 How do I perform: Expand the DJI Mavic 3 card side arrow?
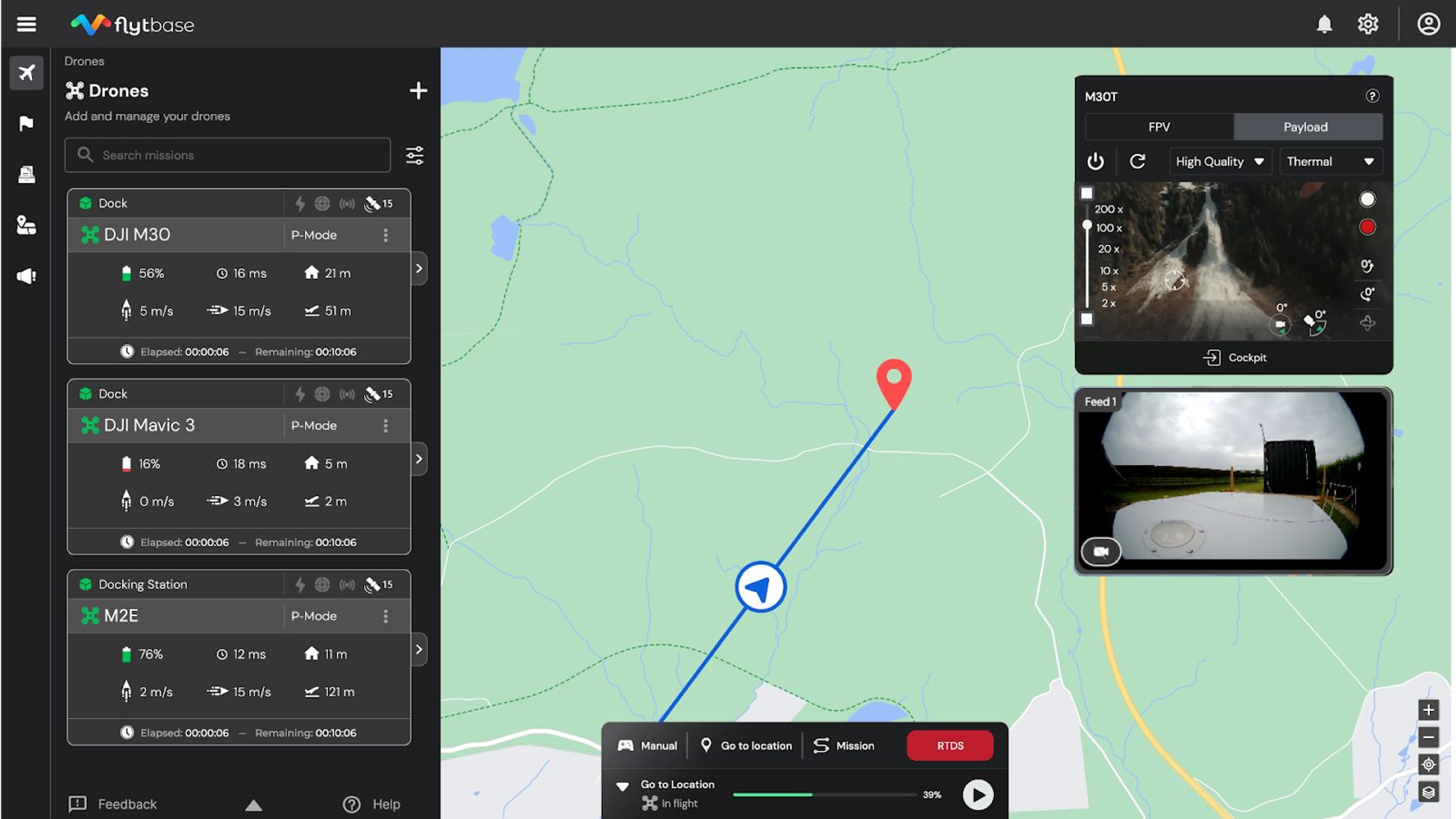[419, 459]
